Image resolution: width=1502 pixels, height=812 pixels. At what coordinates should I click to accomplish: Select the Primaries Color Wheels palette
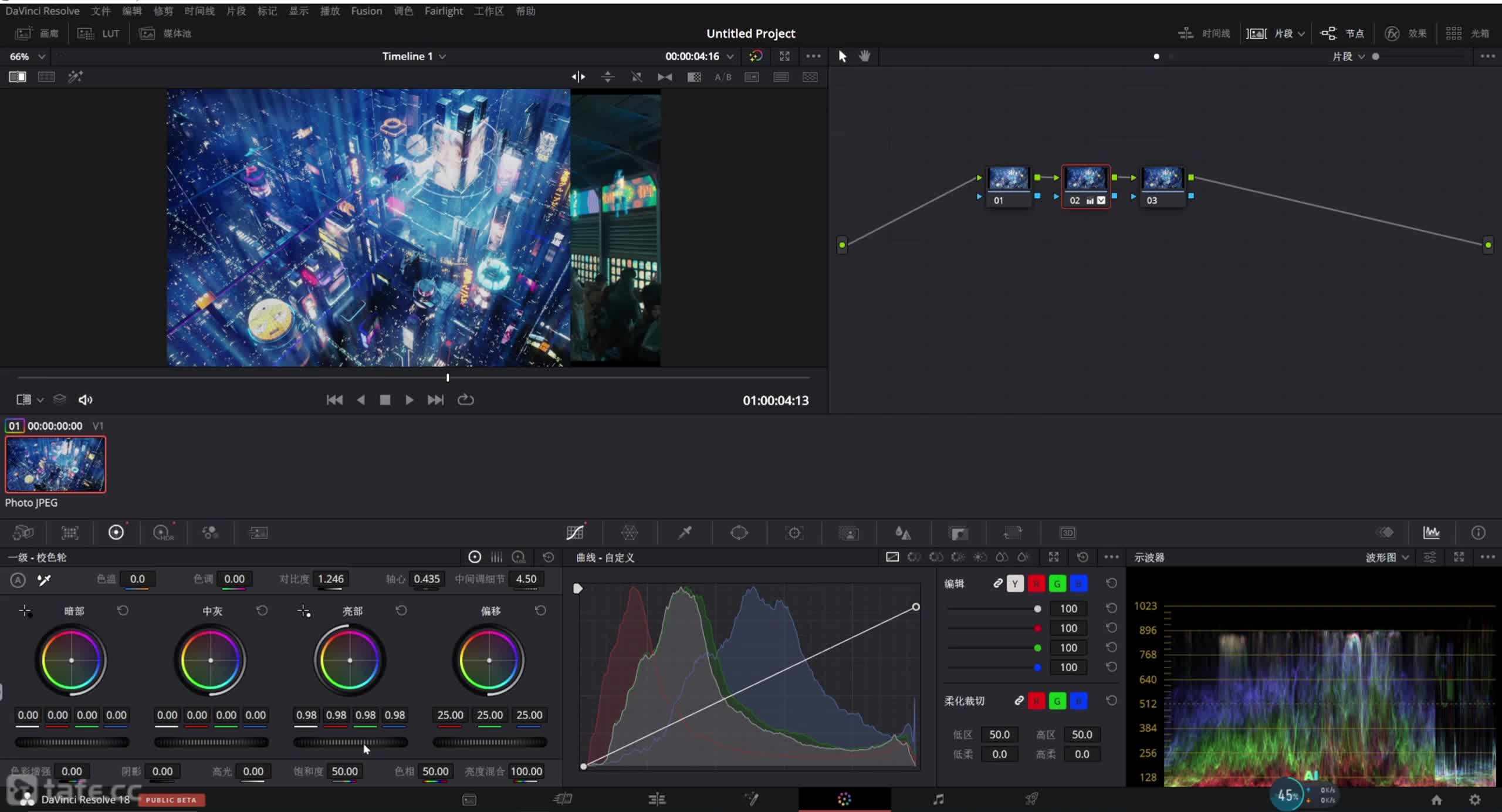pos(116,533)
